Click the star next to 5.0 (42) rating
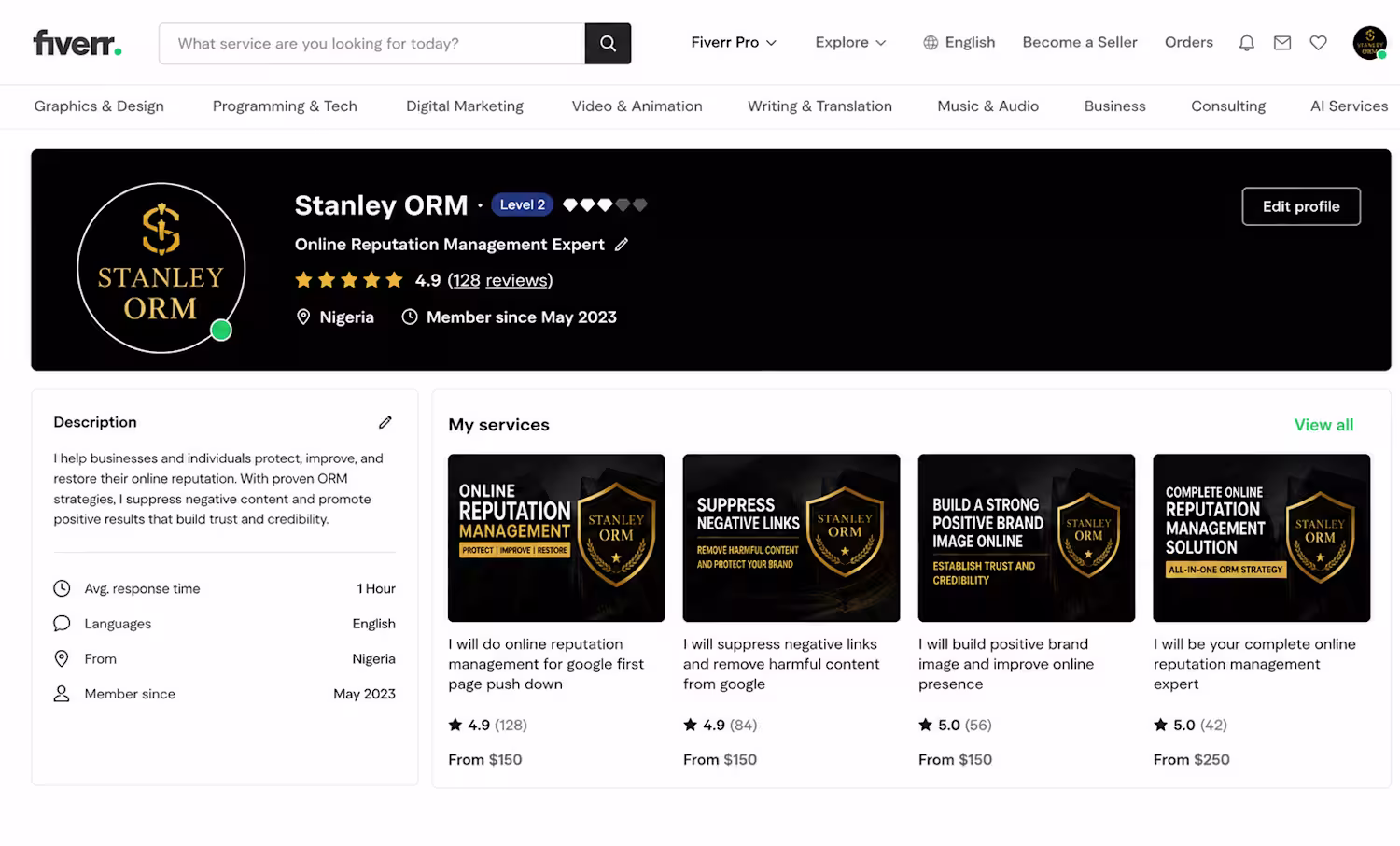 coord(1161,725)
